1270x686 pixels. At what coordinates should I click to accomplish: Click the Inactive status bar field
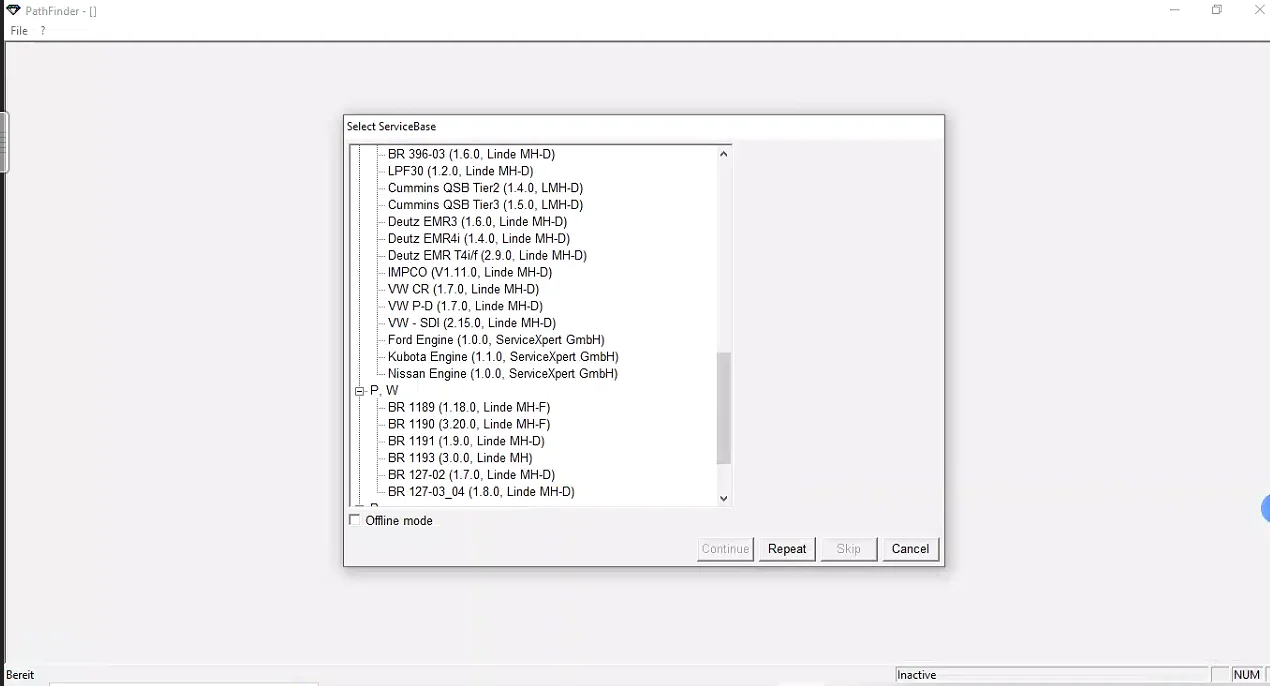[x=1052, y=675]
